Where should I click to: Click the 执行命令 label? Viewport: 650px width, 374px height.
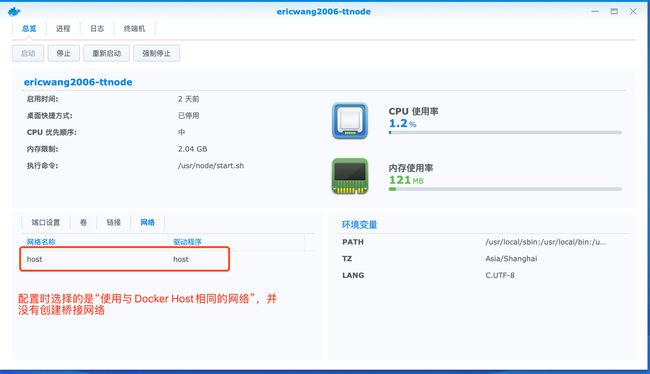[x=42, y=165]
